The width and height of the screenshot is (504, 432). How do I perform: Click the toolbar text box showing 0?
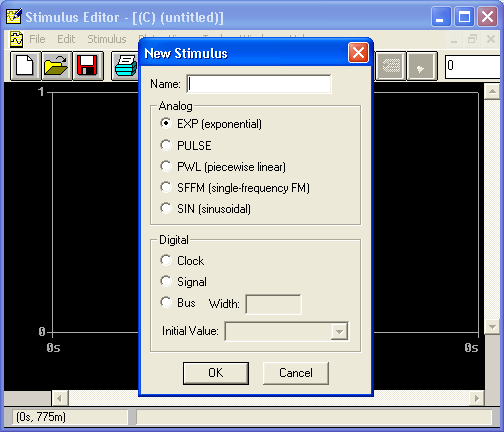[x=473, y=67]
